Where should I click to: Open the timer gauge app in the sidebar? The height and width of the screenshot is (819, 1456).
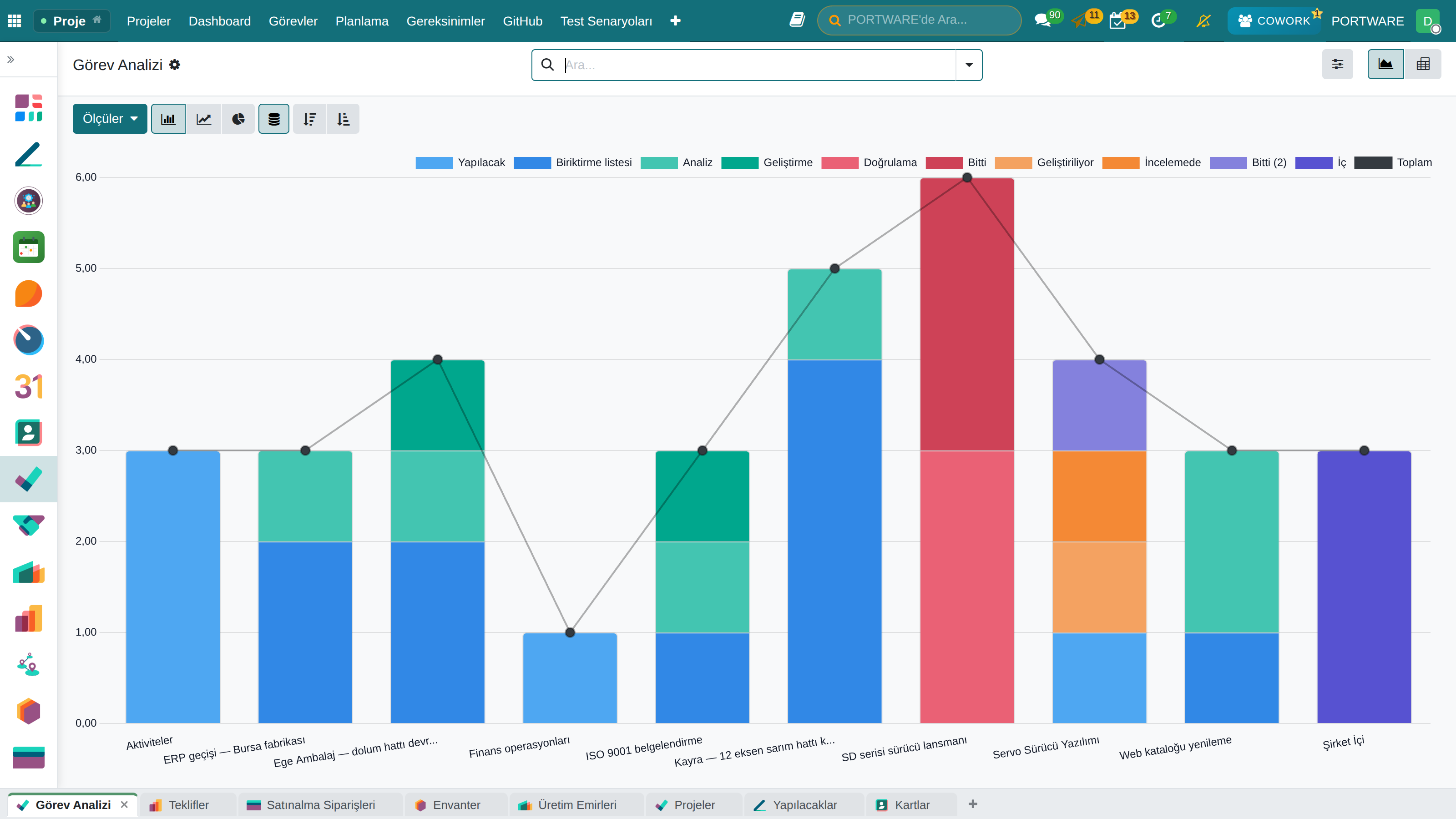coord(28,340)
